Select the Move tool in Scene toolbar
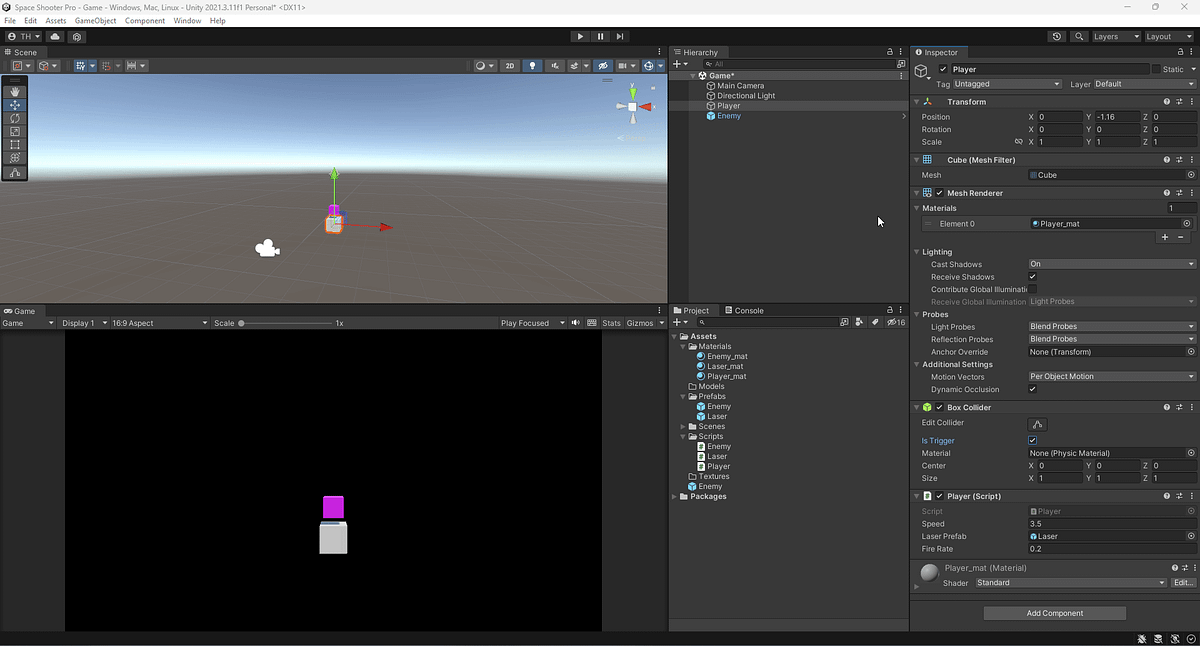This screenshot has height=646, width=1200. point(15,105)
